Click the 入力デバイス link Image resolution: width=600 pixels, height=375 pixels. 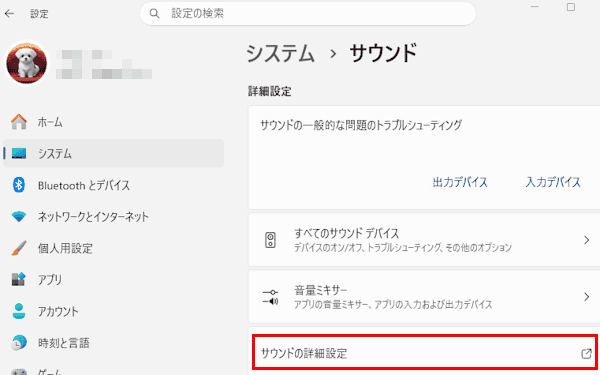pos(553,182)
